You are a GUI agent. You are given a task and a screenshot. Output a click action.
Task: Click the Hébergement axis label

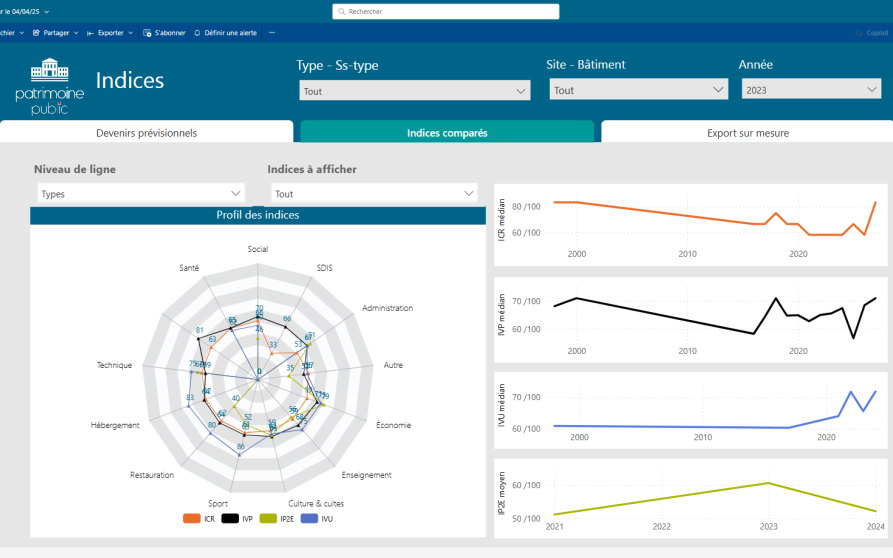(115, 425)
